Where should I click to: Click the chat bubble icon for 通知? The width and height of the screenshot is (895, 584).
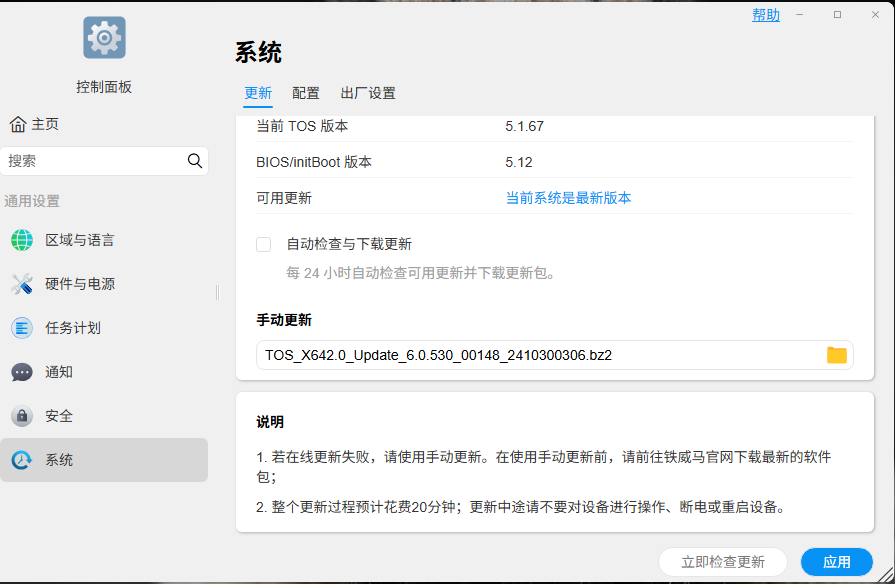[x=22, y=372]
